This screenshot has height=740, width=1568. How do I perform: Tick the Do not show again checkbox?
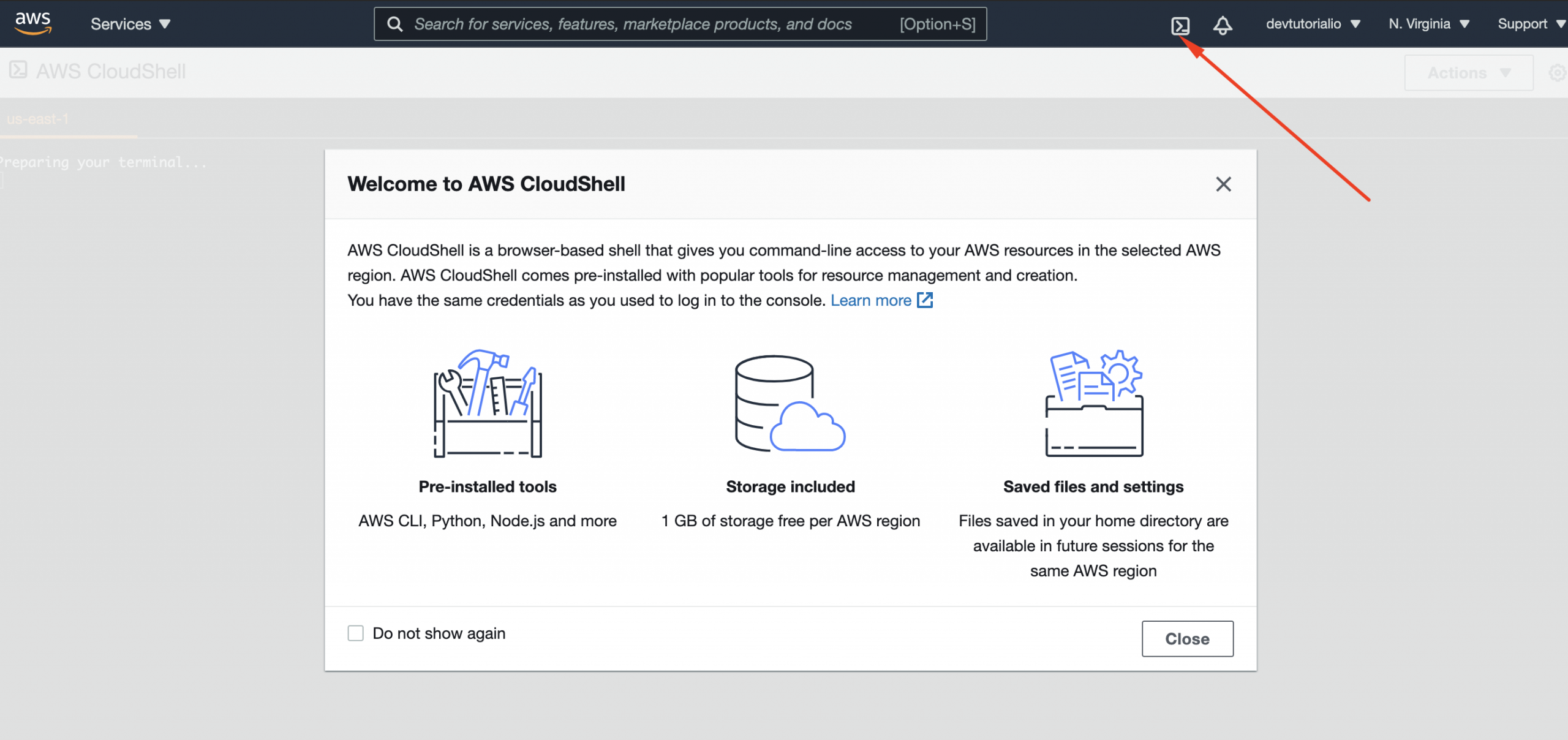pos(355,633)
